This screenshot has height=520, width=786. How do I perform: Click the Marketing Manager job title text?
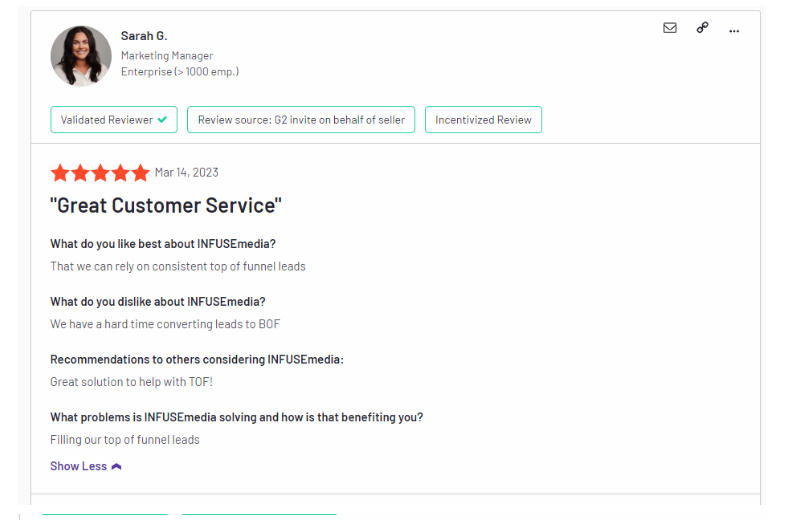pos(167,56)
